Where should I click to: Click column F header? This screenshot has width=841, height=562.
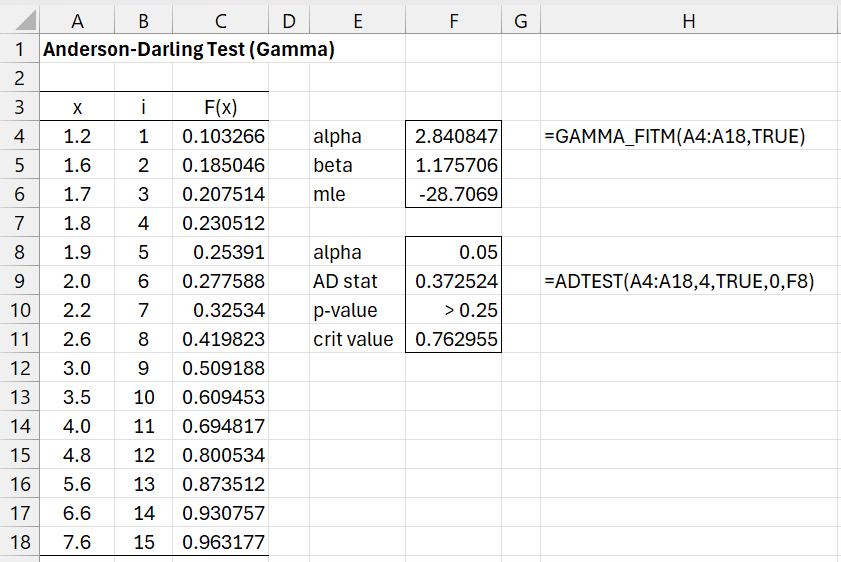click(x=453, y=20)
